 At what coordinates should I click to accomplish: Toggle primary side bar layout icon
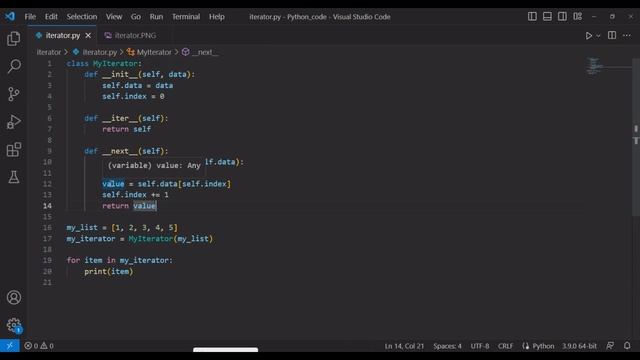click(x=532, y=16)
